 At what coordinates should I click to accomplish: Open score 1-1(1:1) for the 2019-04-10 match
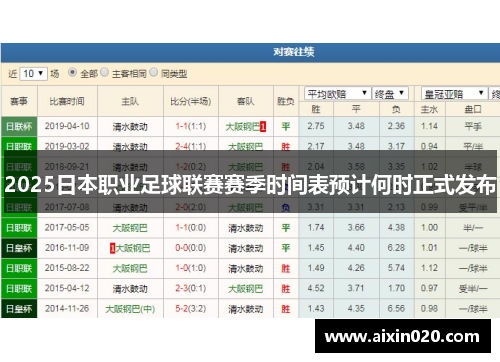191,126
